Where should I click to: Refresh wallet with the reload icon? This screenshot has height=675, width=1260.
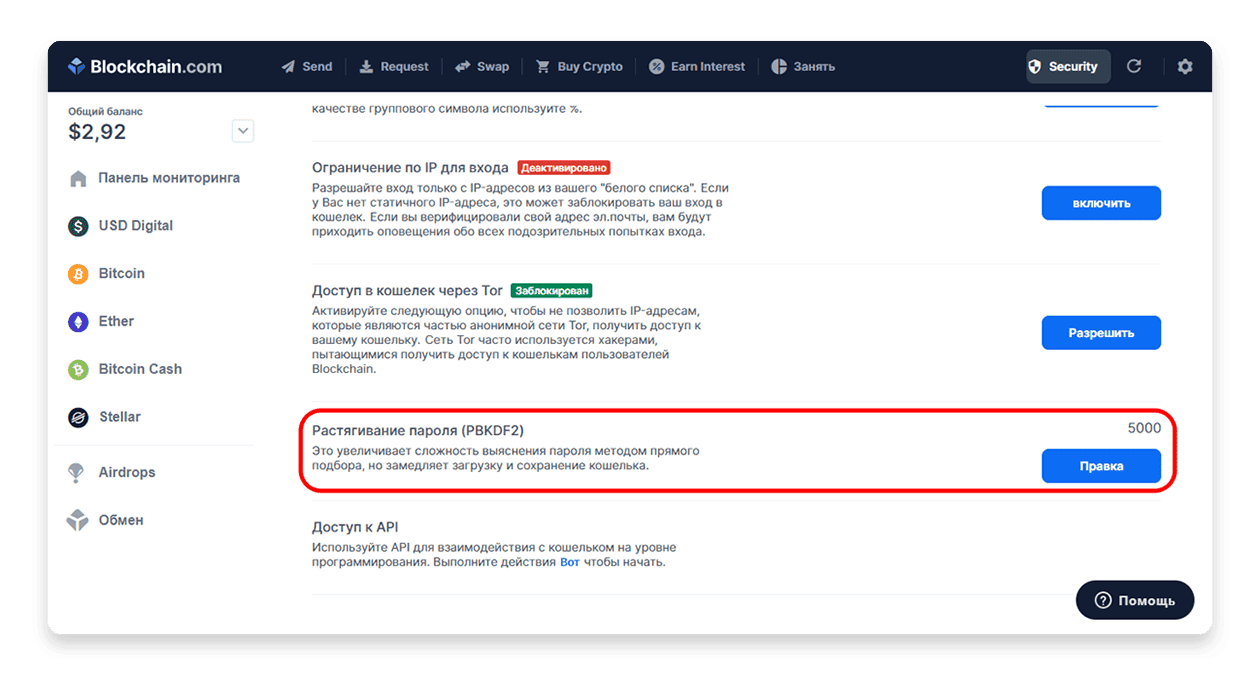tap(1134, 67)
